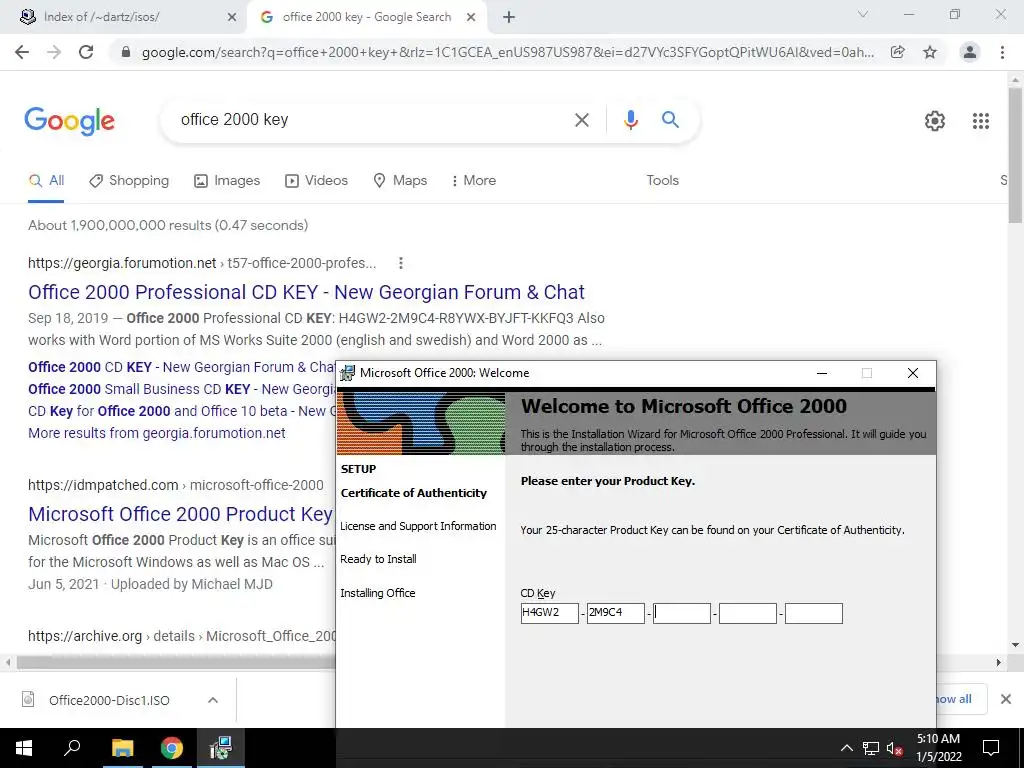
Task: Open the clock showing 5:10 AM
Action: [x=938, y=748]
